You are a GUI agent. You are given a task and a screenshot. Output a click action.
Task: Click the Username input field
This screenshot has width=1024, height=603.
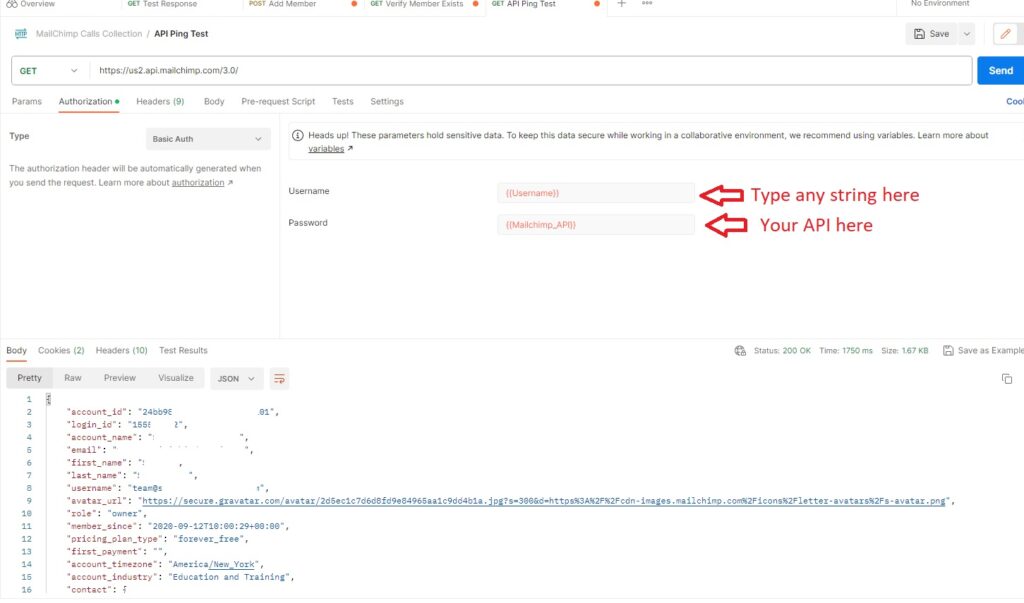tap(596, 193)
